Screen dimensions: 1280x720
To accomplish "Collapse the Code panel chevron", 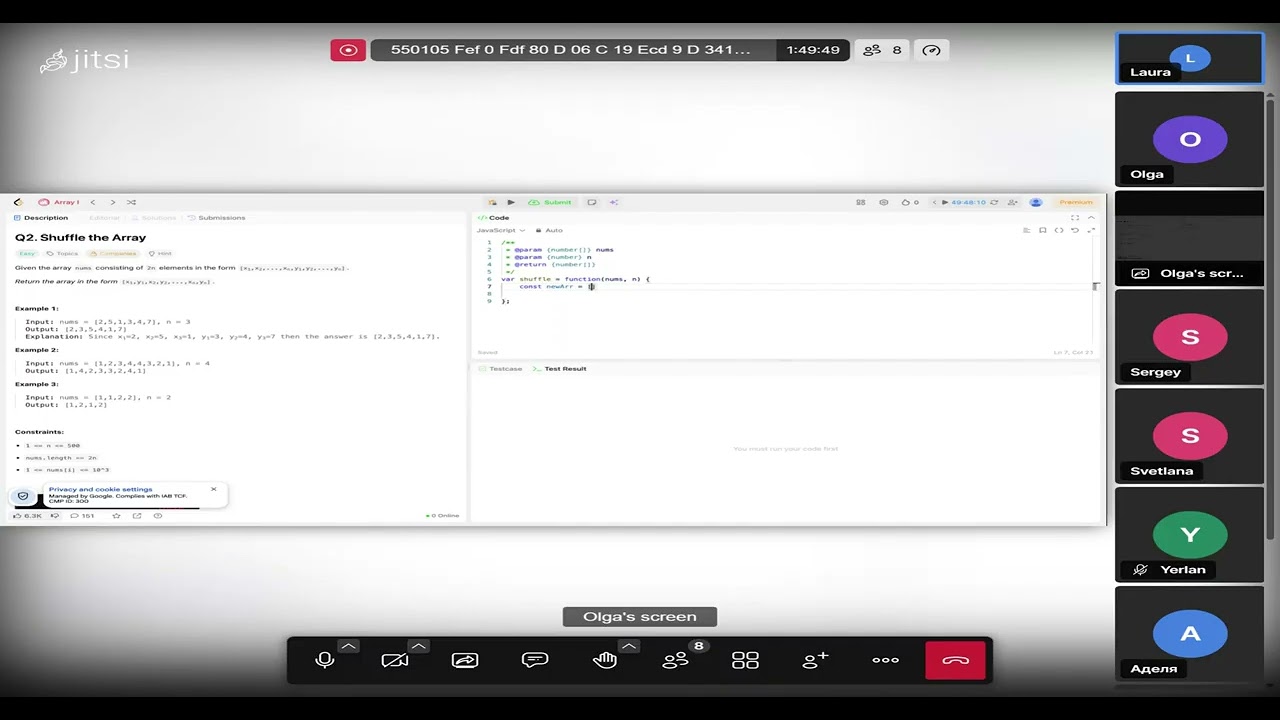I will click(x=1091, y=218).
